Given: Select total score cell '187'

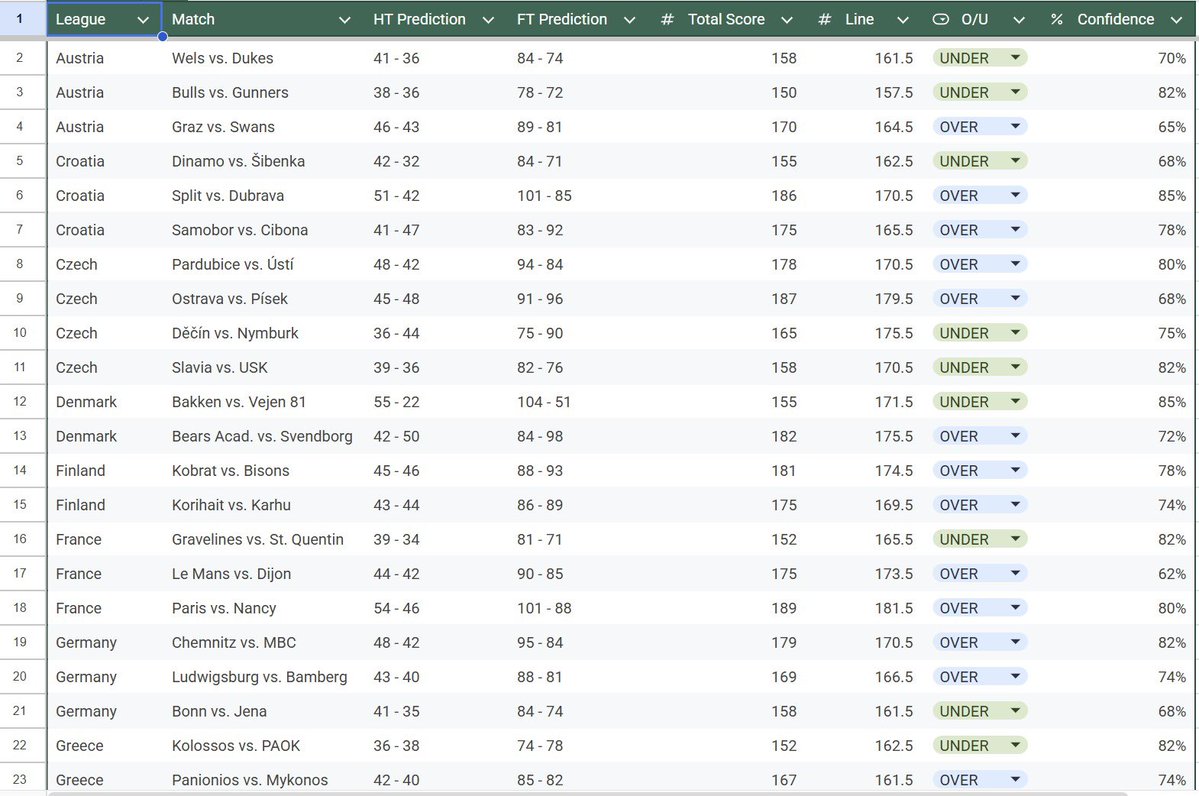Looking at the screenshot, I should click(x=730, y=299).
